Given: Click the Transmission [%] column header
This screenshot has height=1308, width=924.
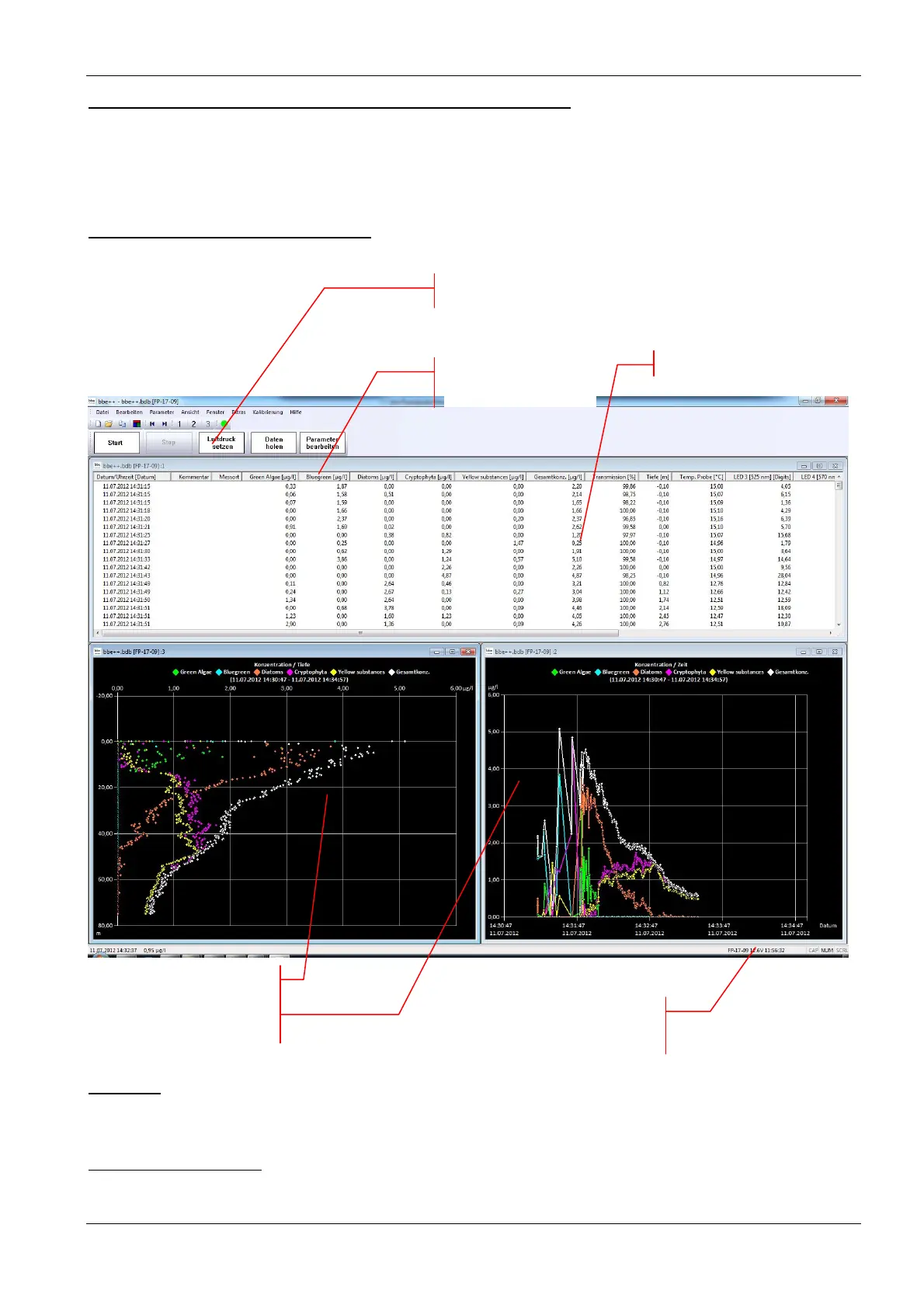Looking at the screenshot, I should point(611,477).
